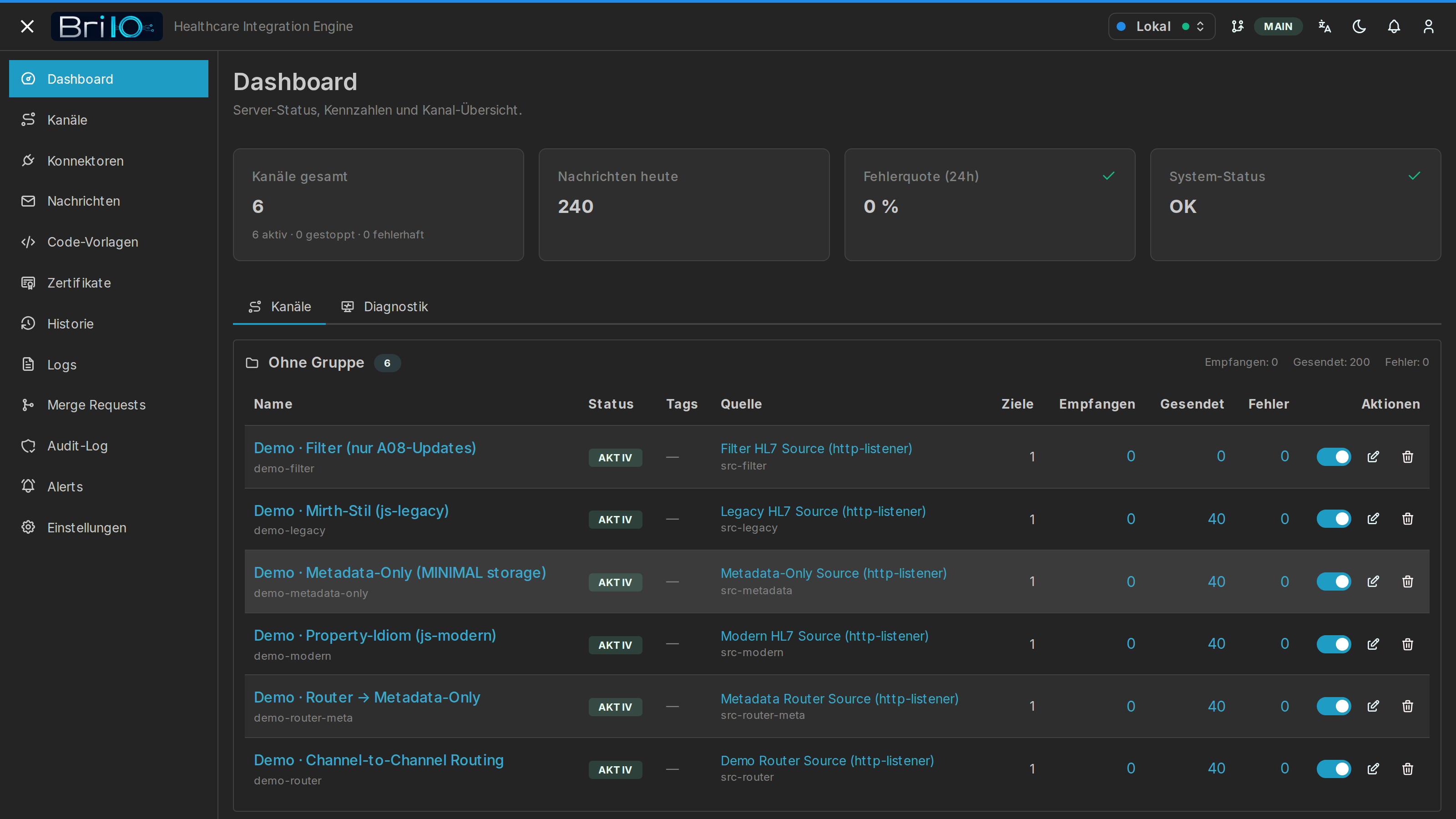Click the Fehlerquote (24h) card
1456x819 pixels.
tap(990, 205)
